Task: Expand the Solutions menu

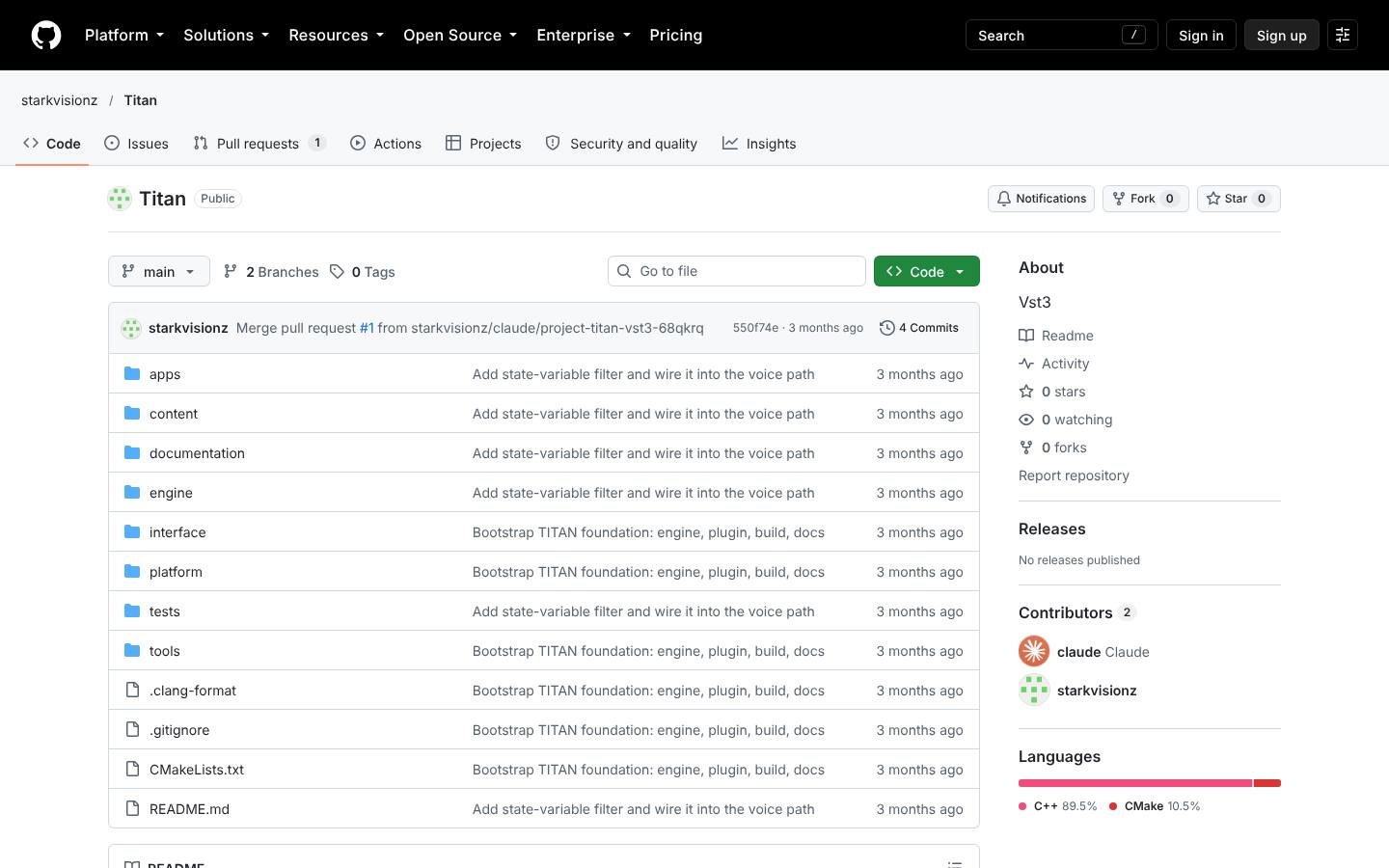Action: point(226,35)
